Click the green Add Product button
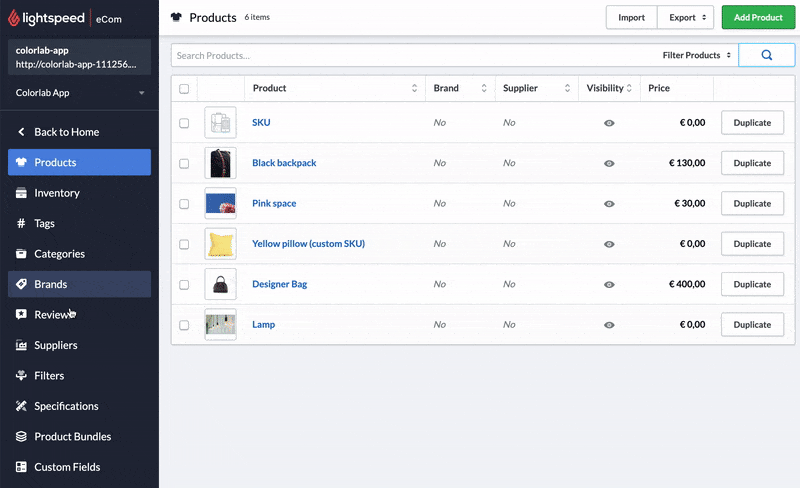This screenshot has width=800, height=488. pos(758,17)
